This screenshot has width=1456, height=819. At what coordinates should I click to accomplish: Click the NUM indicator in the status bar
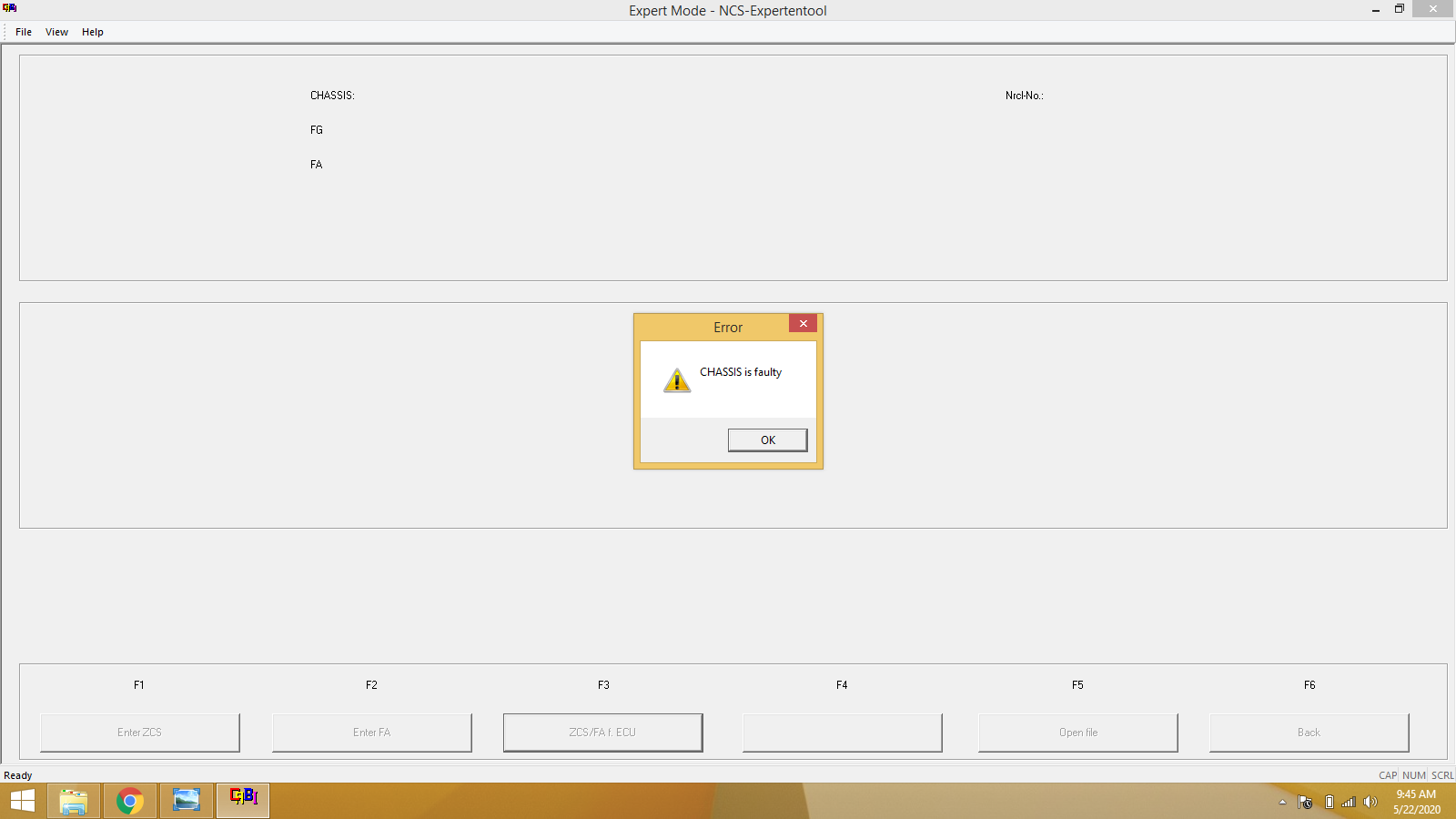point(1414,775)
